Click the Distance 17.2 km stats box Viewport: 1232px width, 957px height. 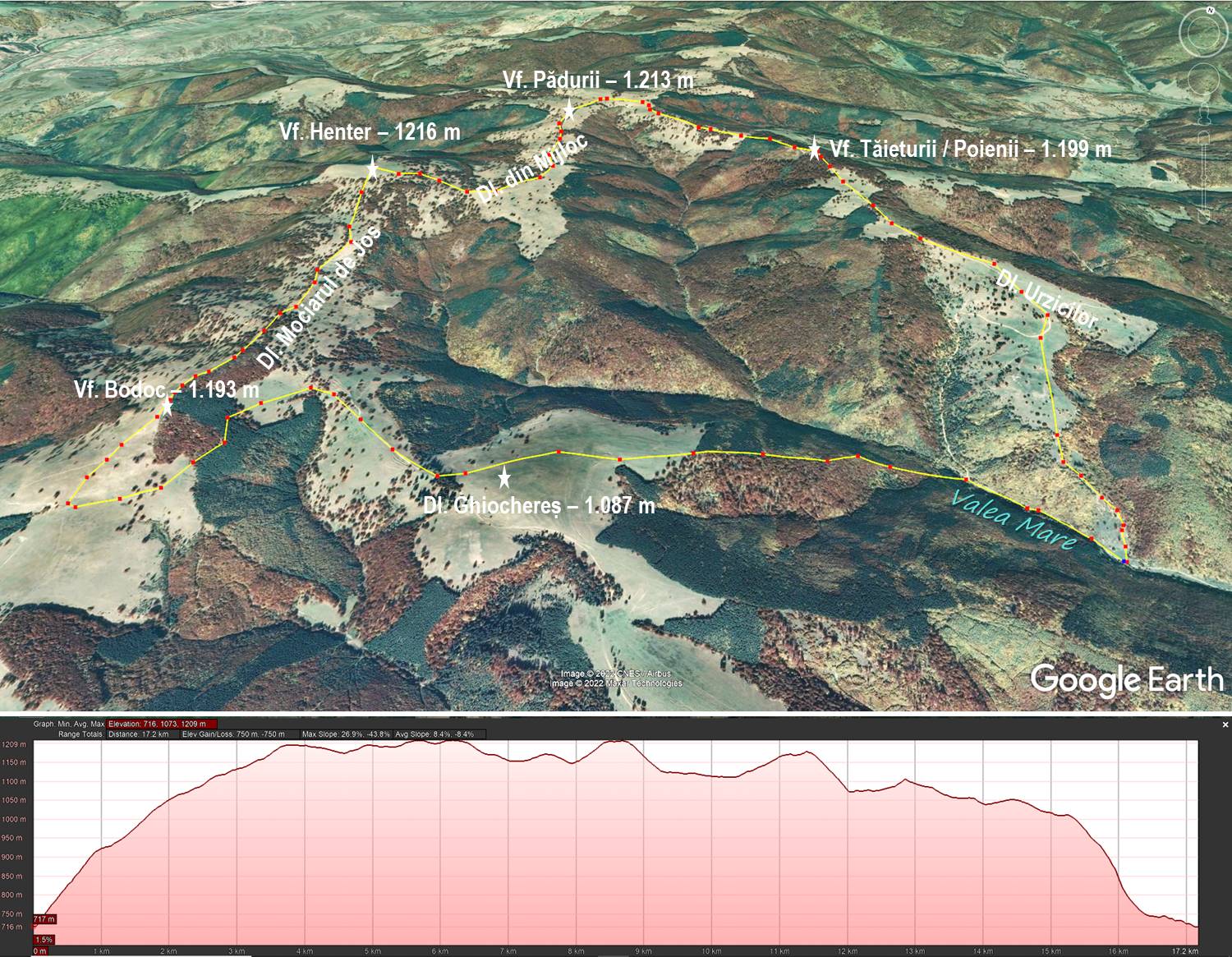coord(140,734)
